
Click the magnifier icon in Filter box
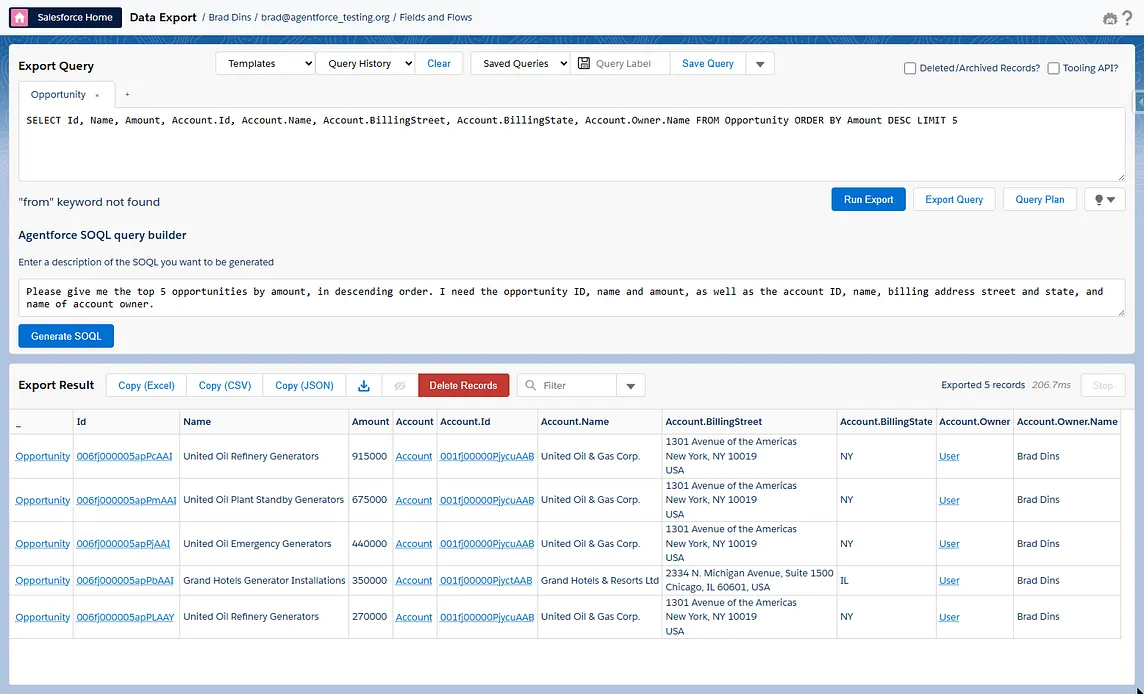[x=530, y=385]
